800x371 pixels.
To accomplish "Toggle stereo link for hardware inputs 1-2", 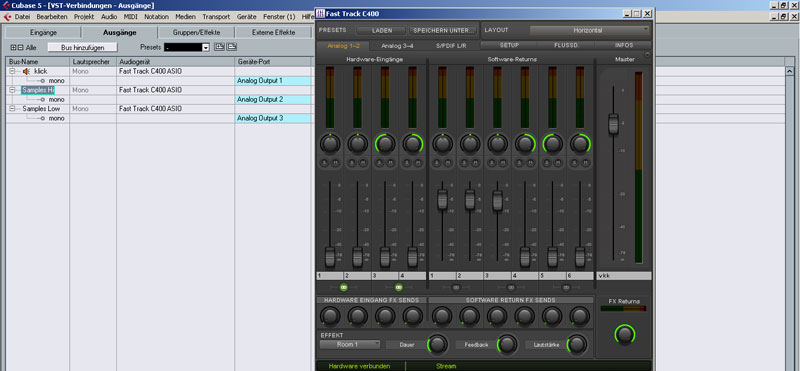I will [343, 287].
